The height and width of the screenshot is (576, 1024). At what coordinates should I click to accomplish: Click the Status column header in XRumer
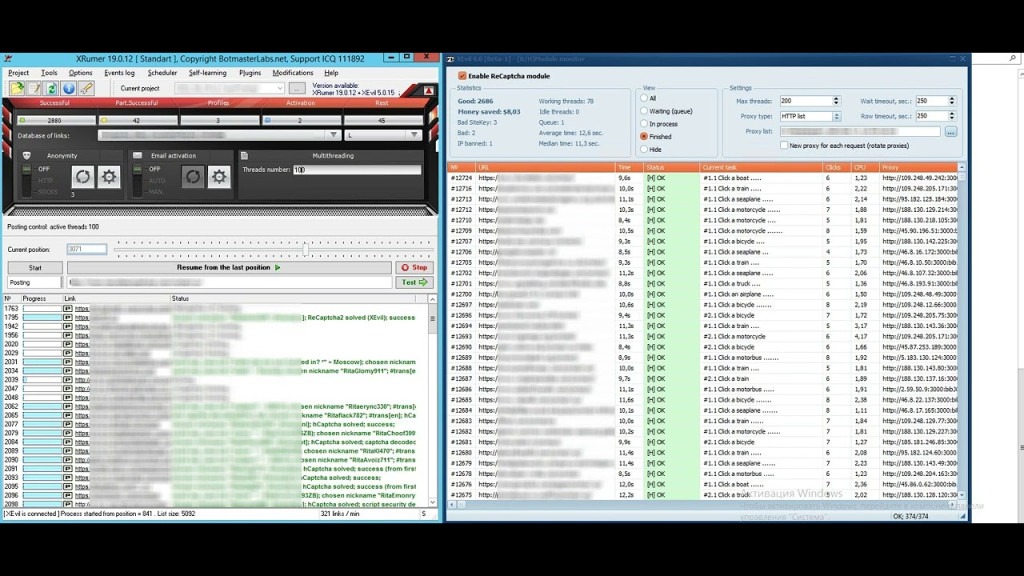[293, 298]
